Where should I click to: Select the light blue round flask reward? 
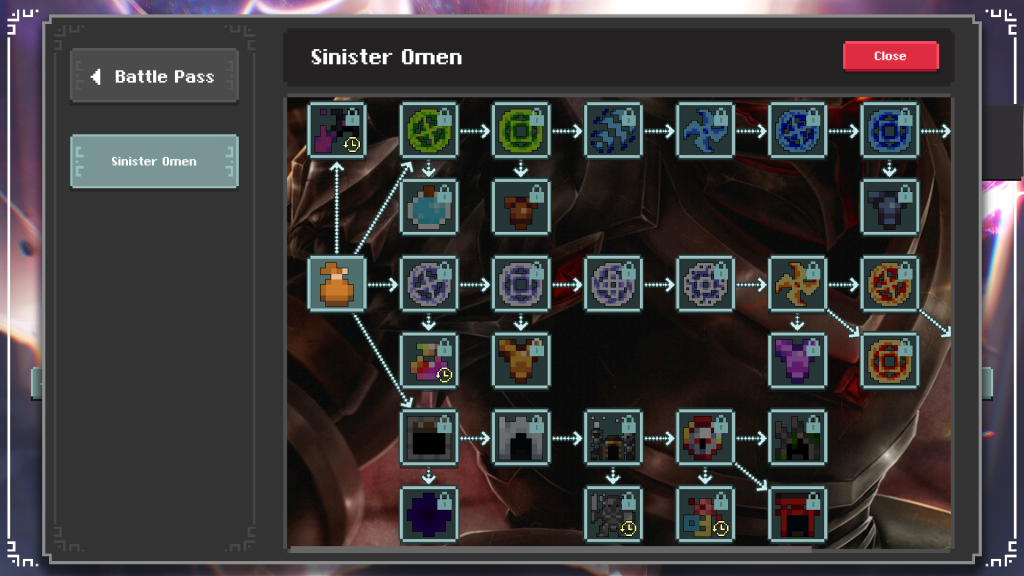tap(428, 207)
